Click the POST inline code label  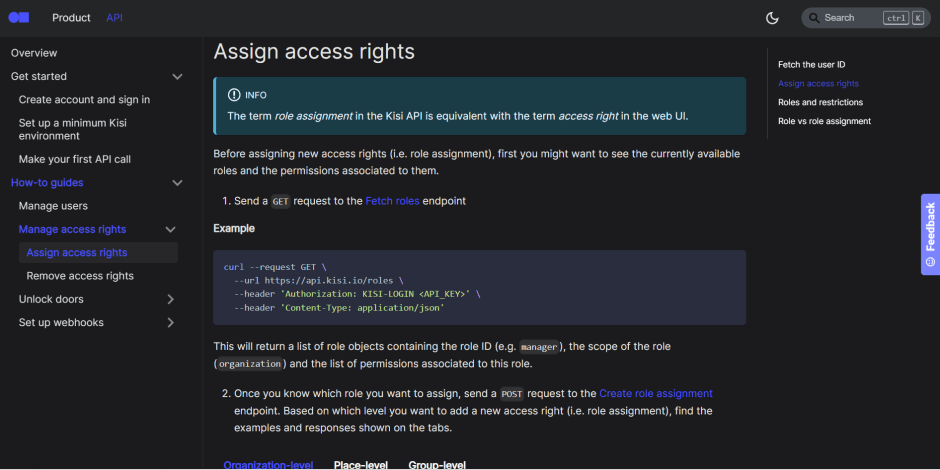(x=512, y=394)
